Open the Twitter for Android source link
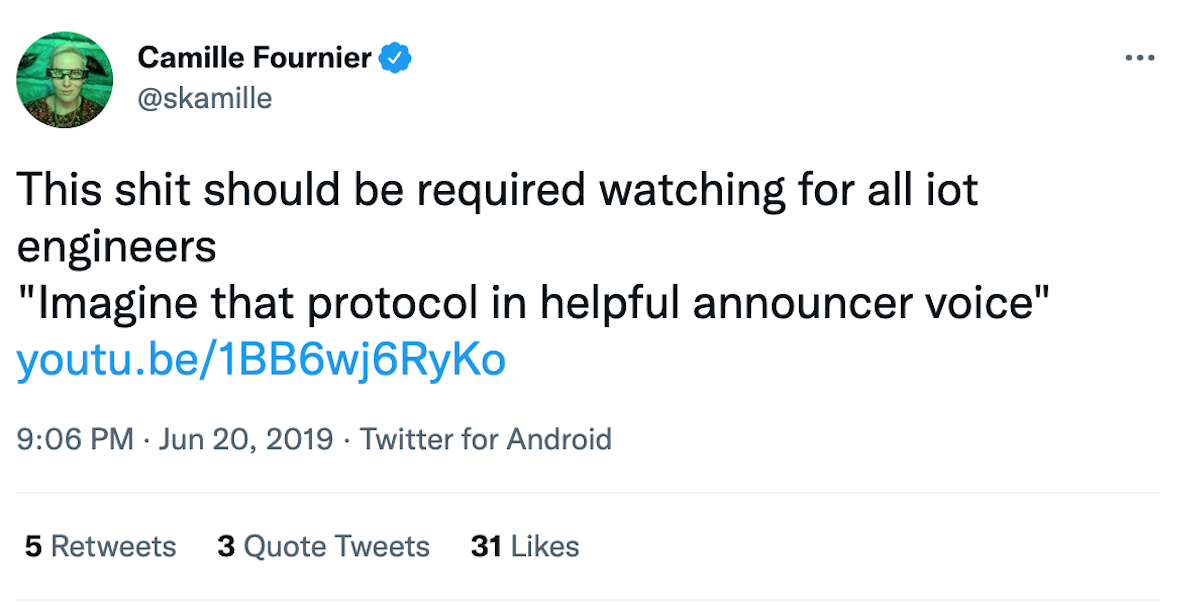This screenshot has width=1187, height=605. (x=485, y=439)
